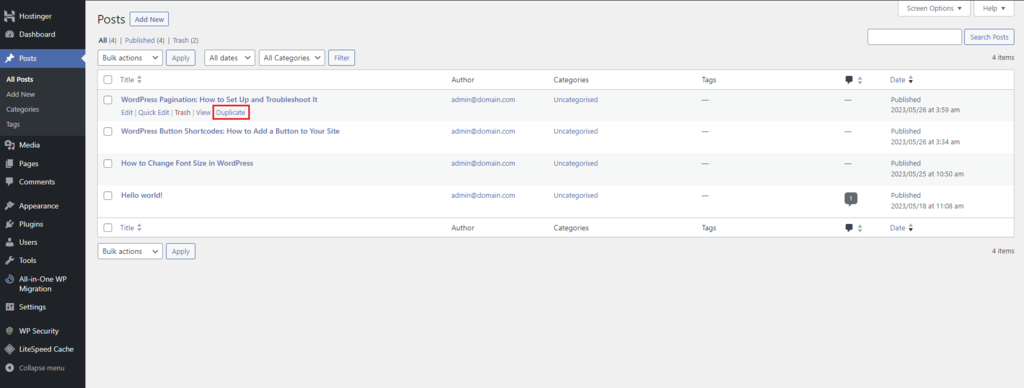The width and height of the screenshot is (1024, 388).
Task: Click the Add New button beside Posts heading
Action: tap(150, 20)
